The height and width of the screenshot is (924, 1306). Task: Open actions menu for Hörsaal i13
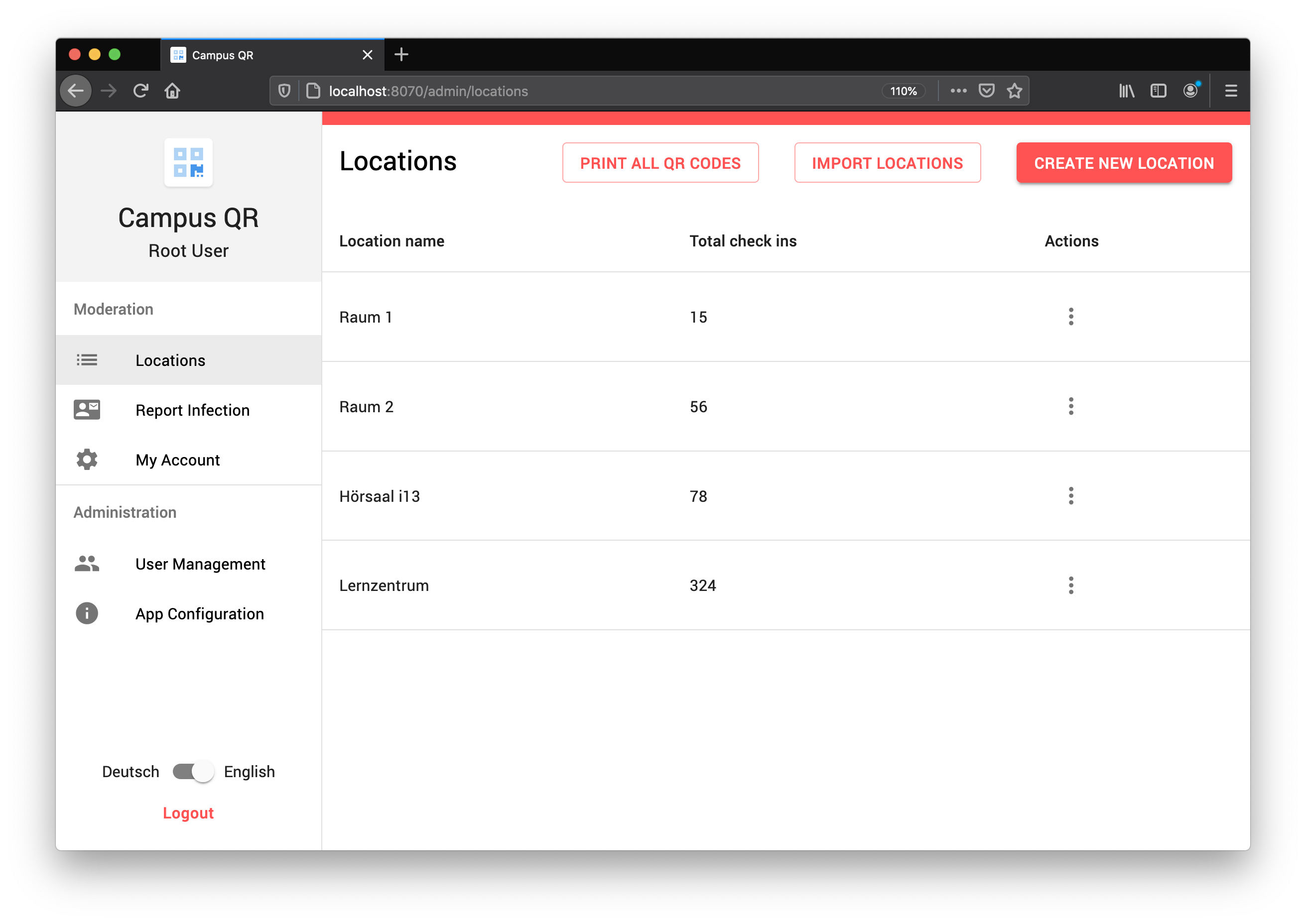click(1071, 496)
